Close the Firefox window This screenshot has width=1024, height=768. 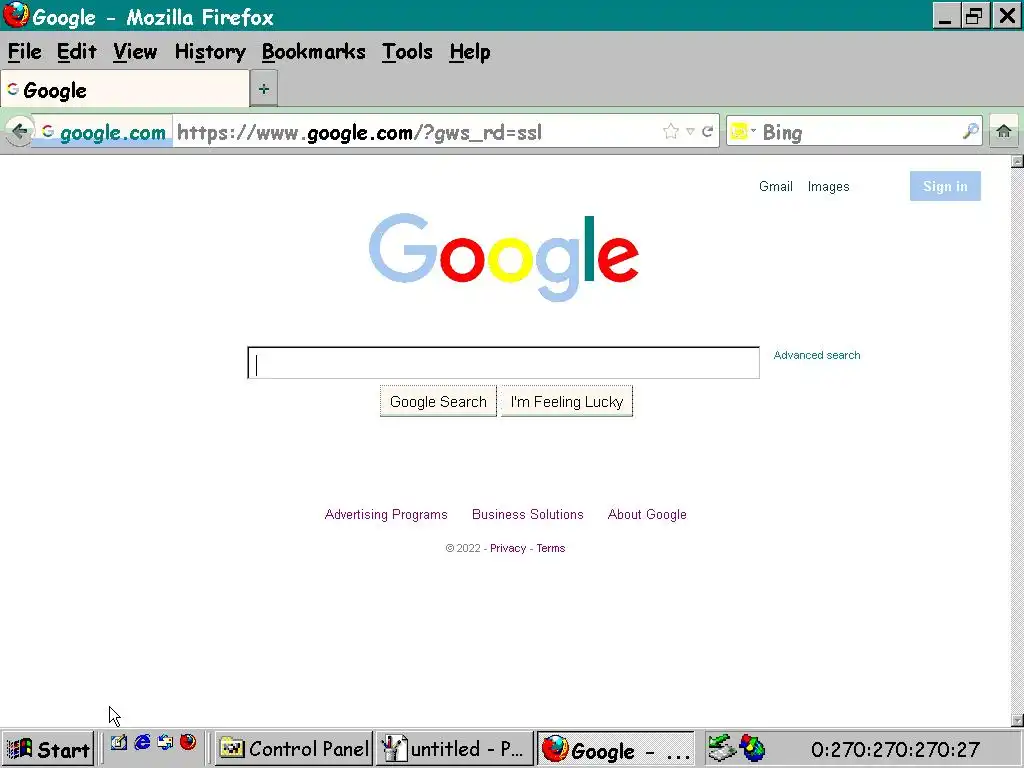point(1006,16)
